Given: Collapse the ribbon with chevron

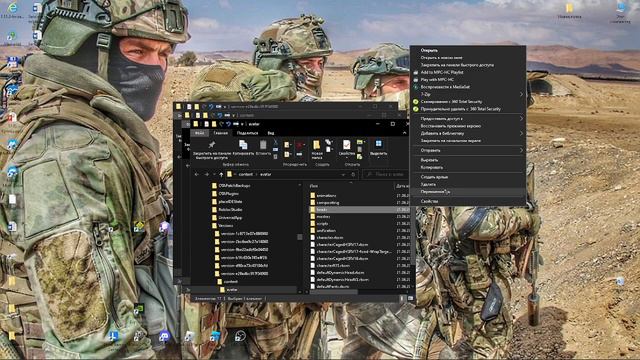Looking at the screenshot, I should pyautogui.click(x=404, y=133).
